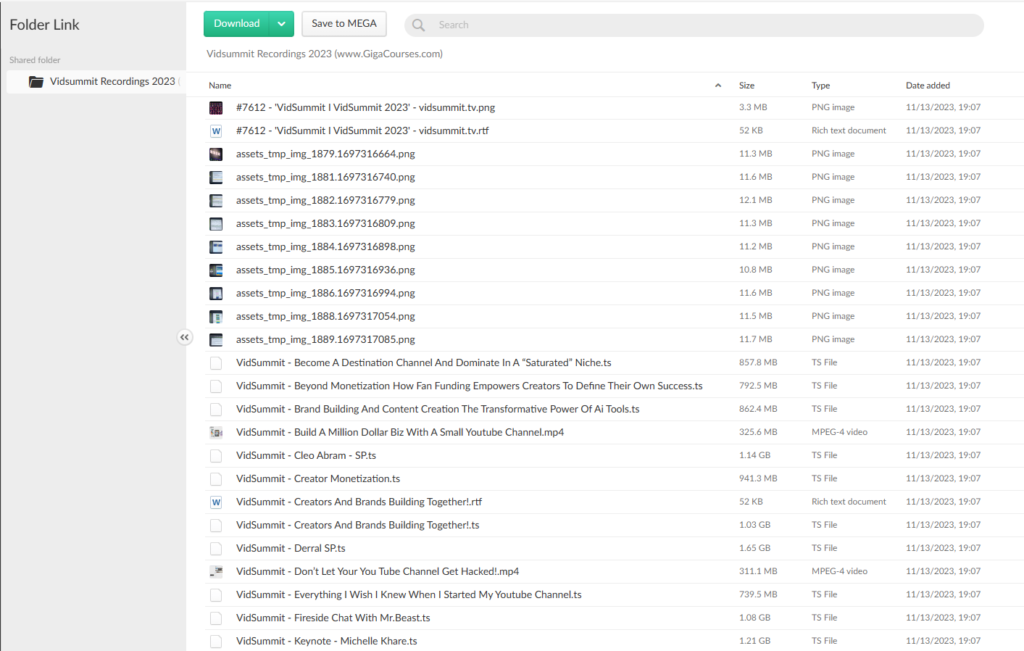
Task: Click the rich text icon for vidsummit.tv.rtf
Action: pyautogui.click(x=216, y=131)
